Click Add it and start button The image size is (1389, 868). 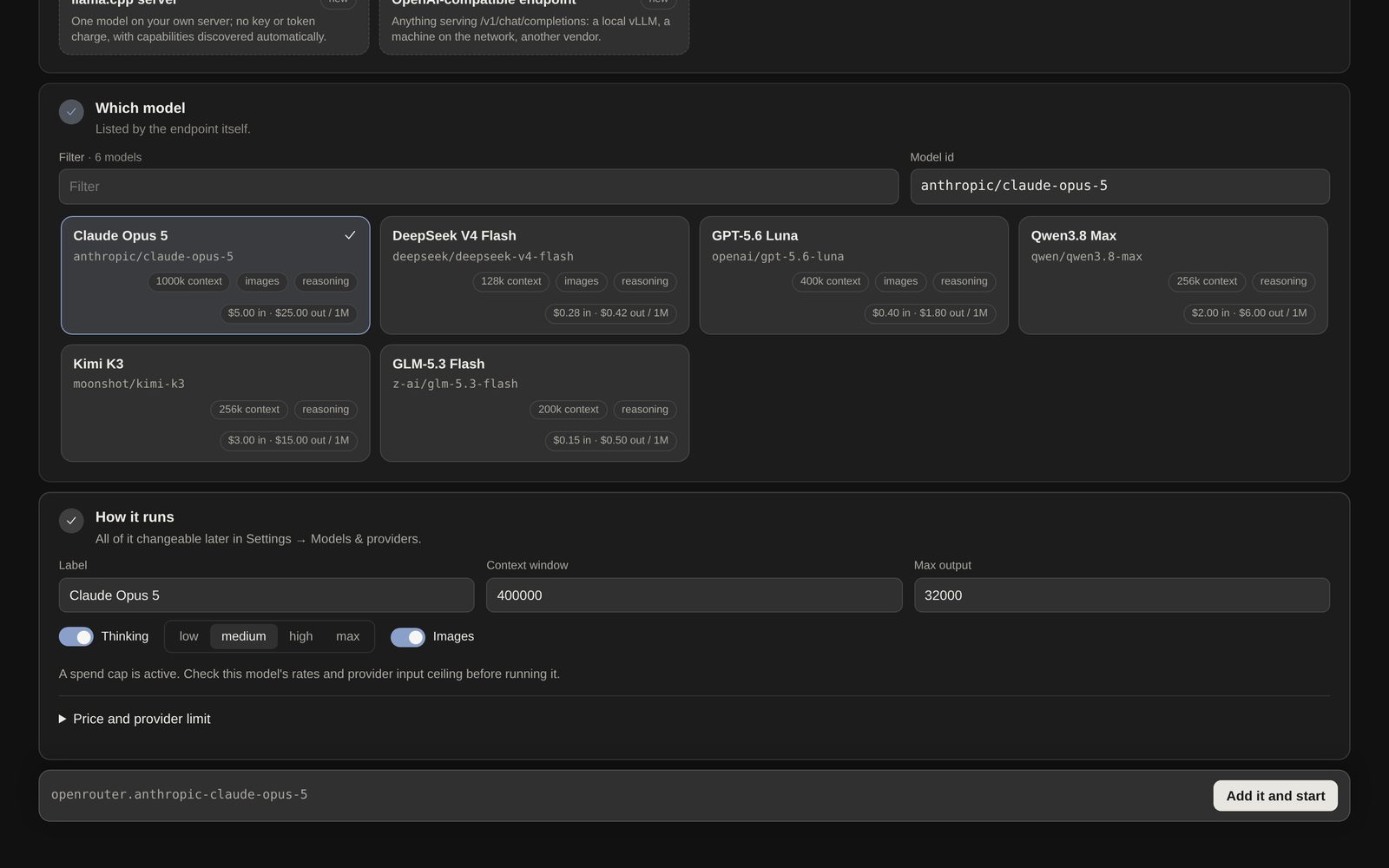coord(1275,796)
